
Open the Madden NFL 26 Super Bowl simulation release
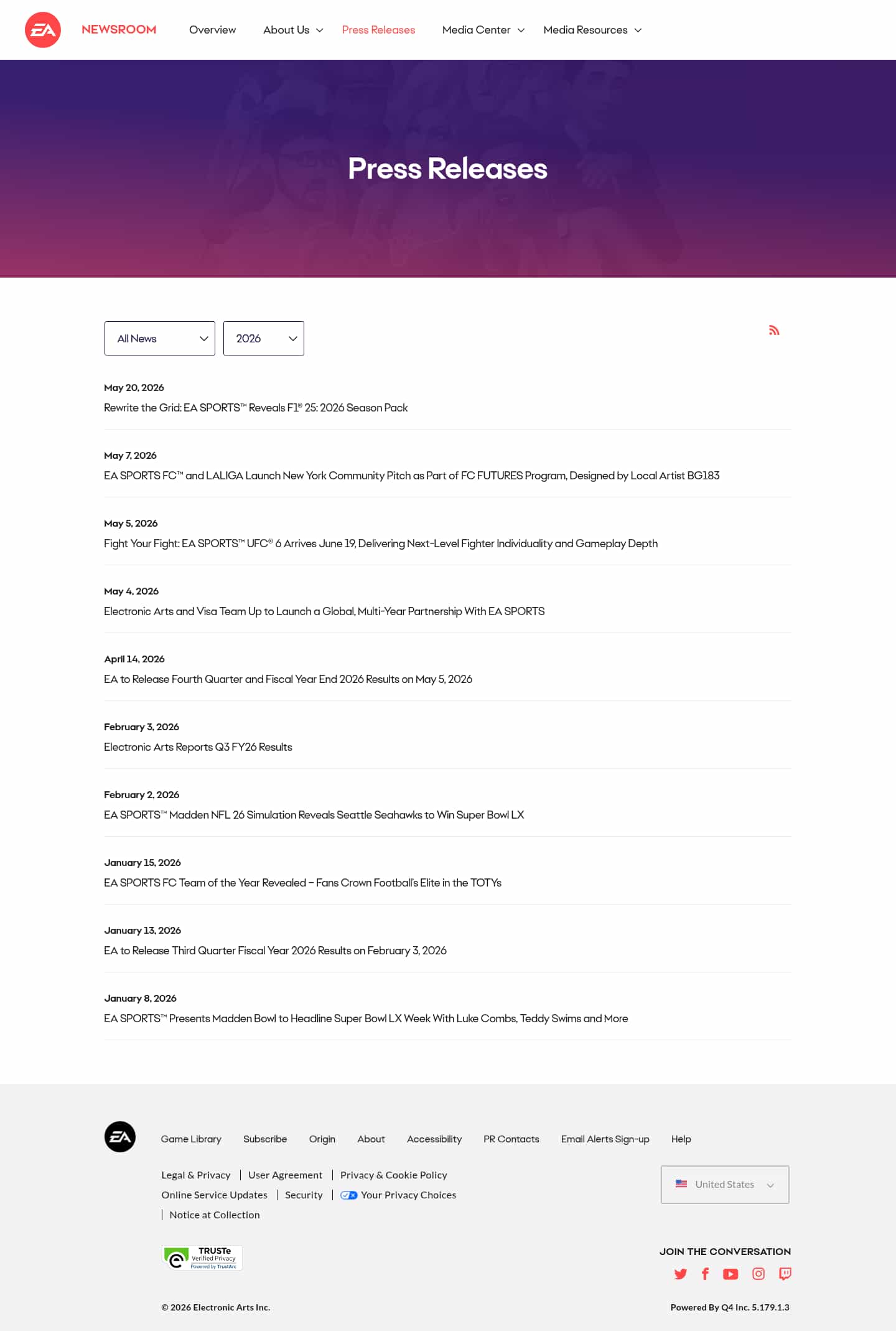(314, 815)
